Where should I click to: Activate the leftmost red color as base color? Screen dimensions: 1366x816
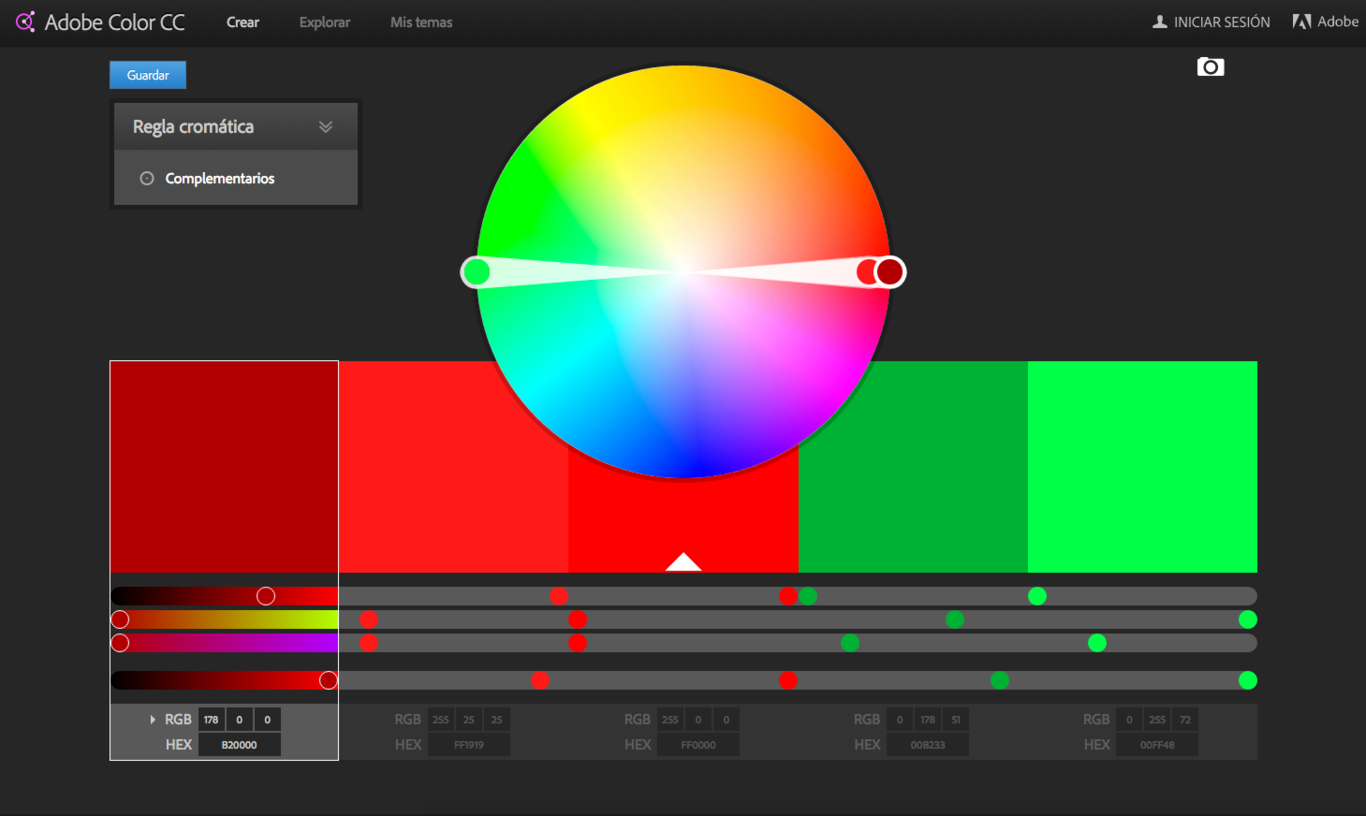(x=223, y=465)
